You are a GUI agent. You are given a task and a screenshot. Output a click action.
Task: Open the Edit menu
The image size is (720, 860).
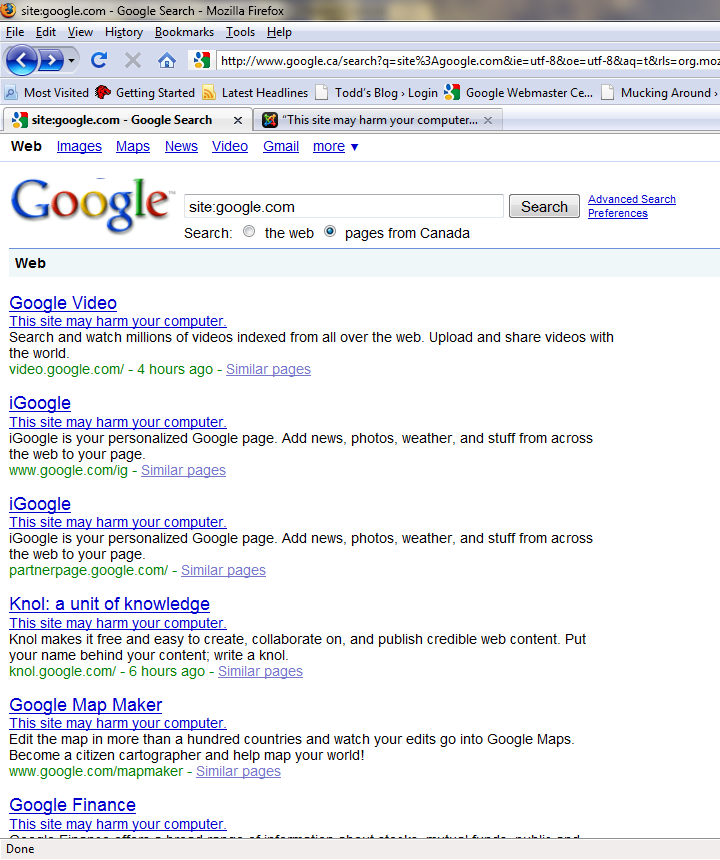click(x=46, y=32)
